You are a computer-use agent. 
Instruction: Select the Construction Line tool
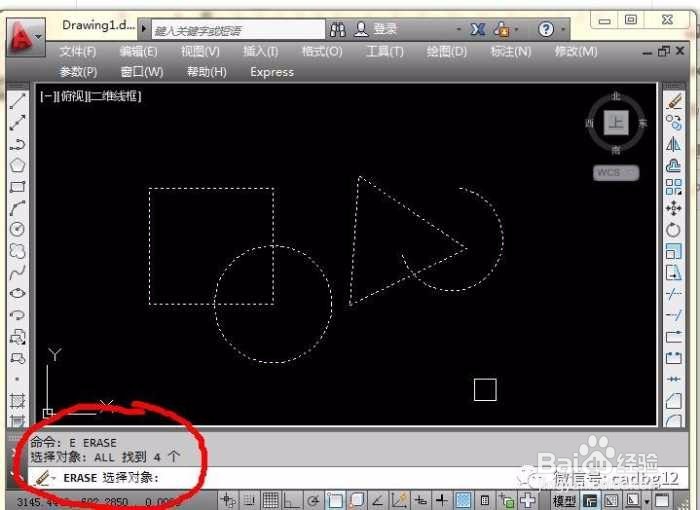17,122
